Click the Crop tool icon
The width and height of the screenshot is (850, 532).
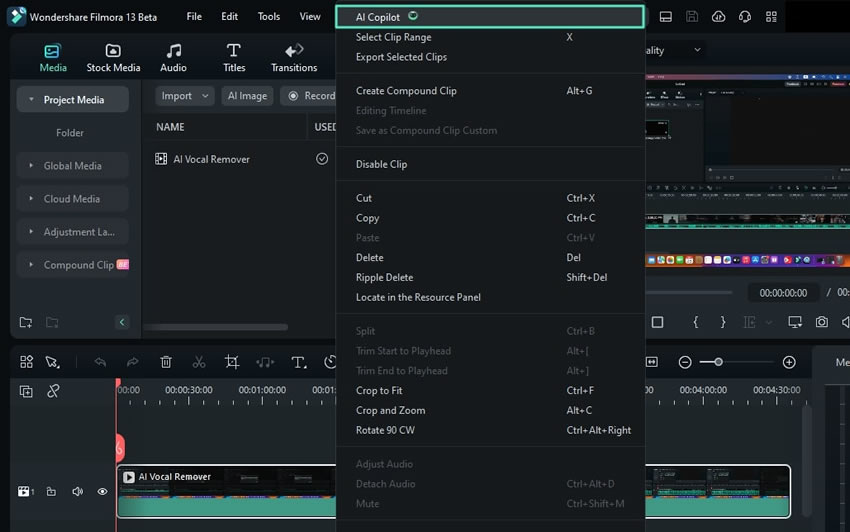coord(231,362)
